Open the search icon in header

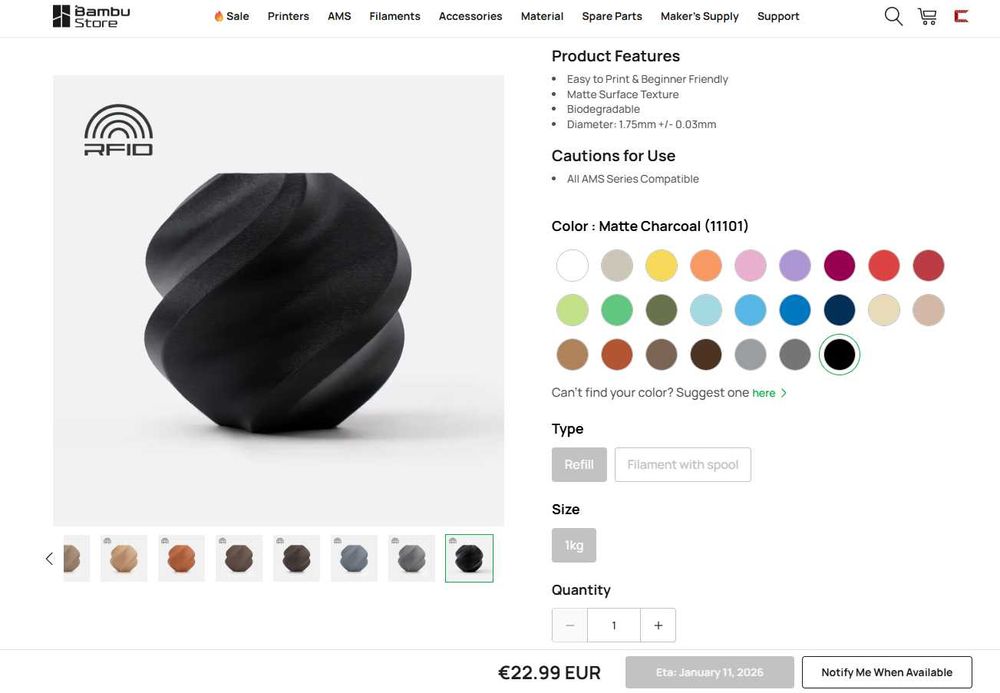(x=893, y=16)
